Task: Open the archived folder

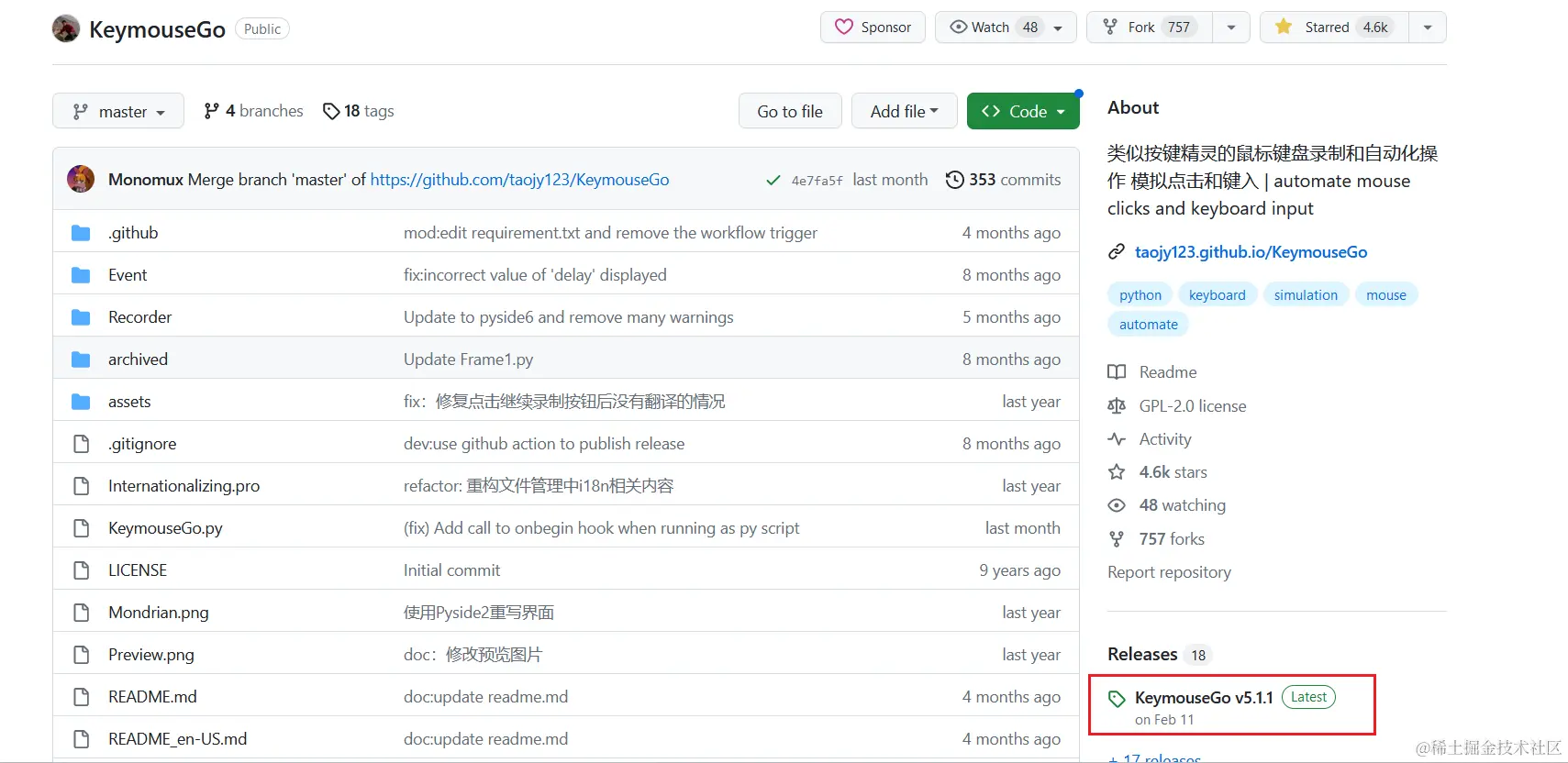Action: [x=138, y=359]
